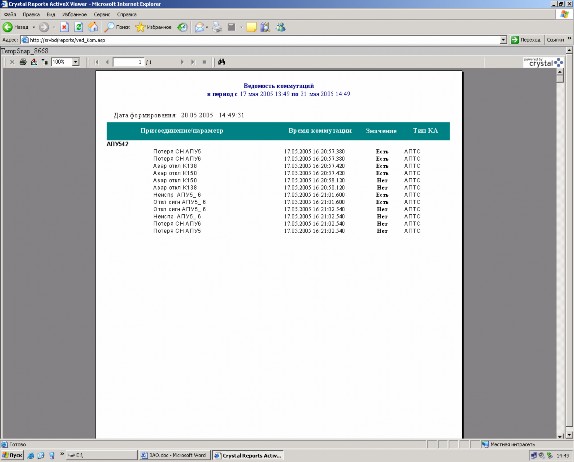Click the Crystal viewer print report icon
Screen dimensions: 574x462
(x=23, y=62)
